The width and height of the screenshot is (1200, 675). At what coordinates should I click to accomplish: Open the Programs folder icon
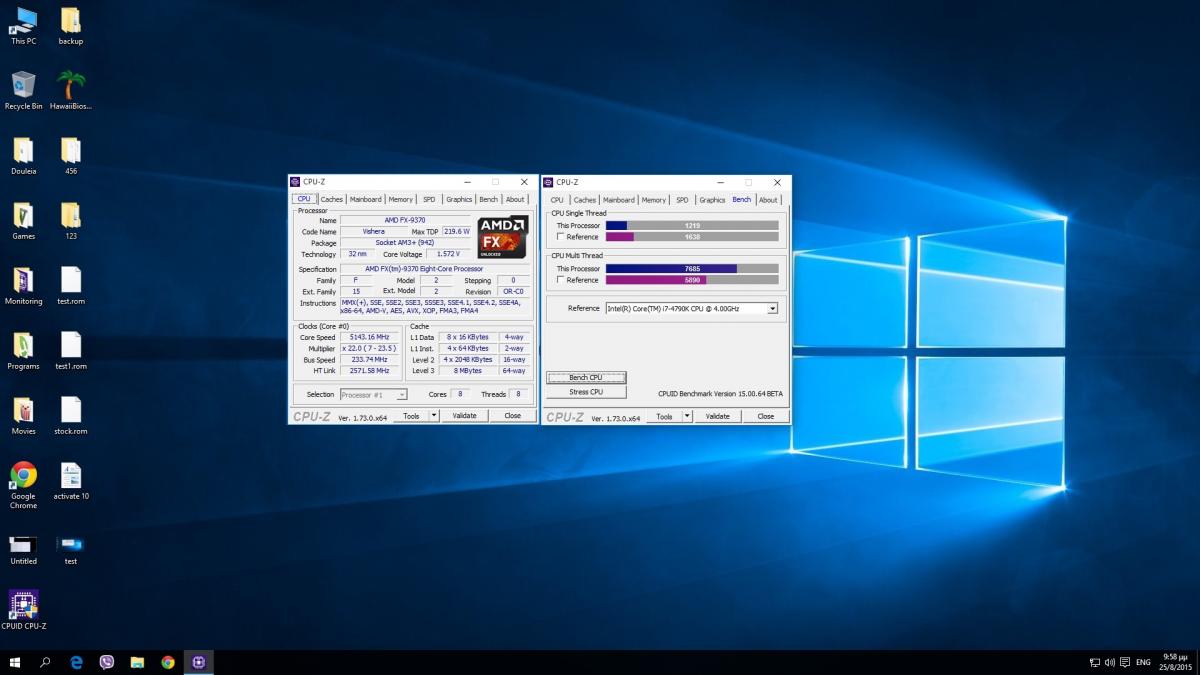coord(23,352)
